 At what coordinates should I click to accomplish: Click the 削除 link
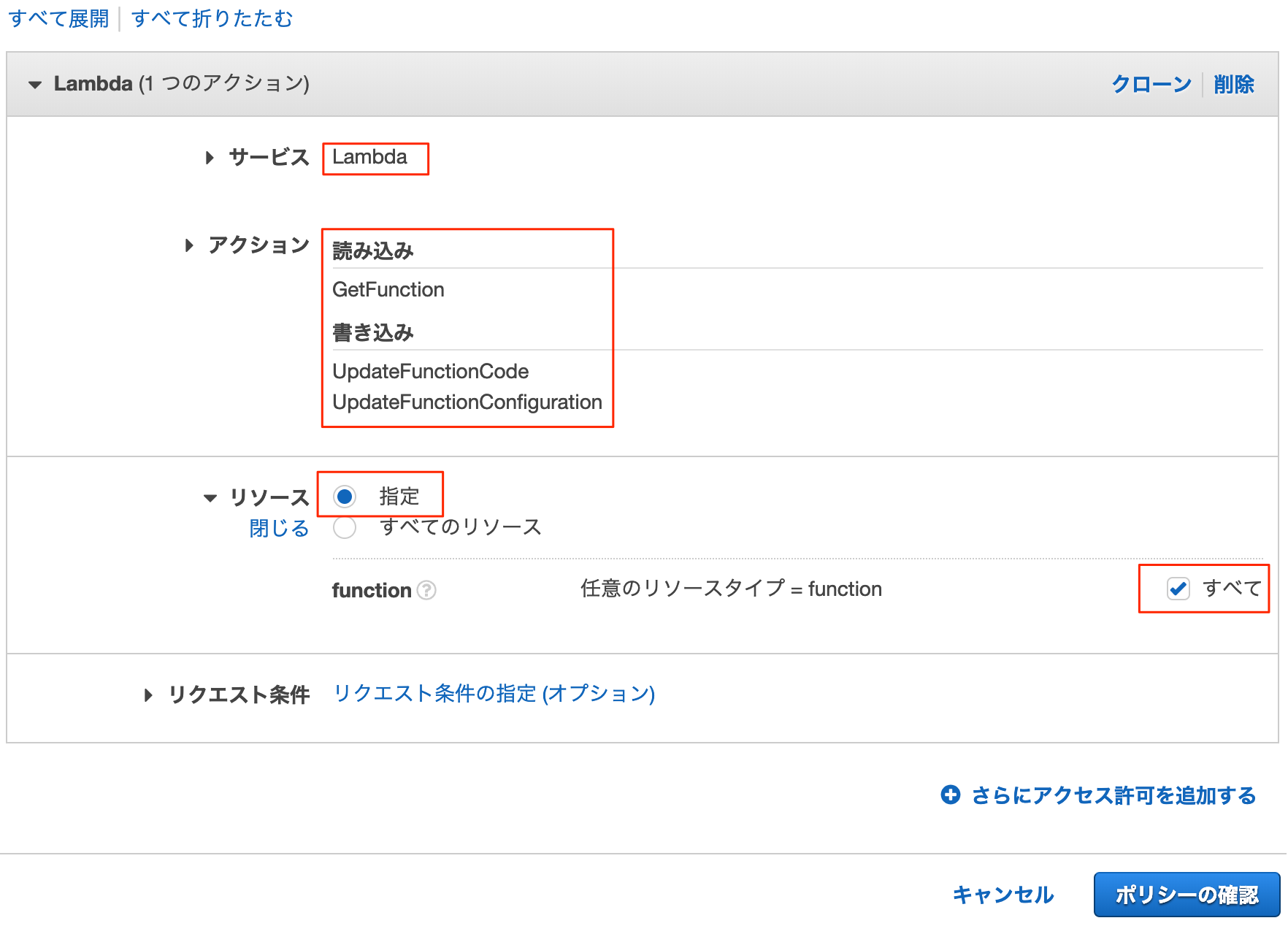point(1234,84)
